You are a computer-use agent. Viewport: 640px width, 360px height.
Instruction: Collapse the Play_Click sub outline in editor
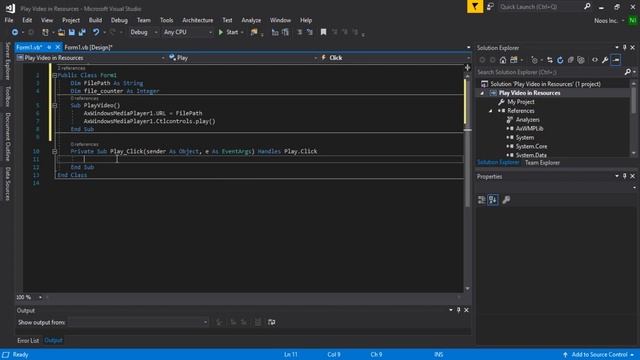pyautogui.click(x=54, y=151)
